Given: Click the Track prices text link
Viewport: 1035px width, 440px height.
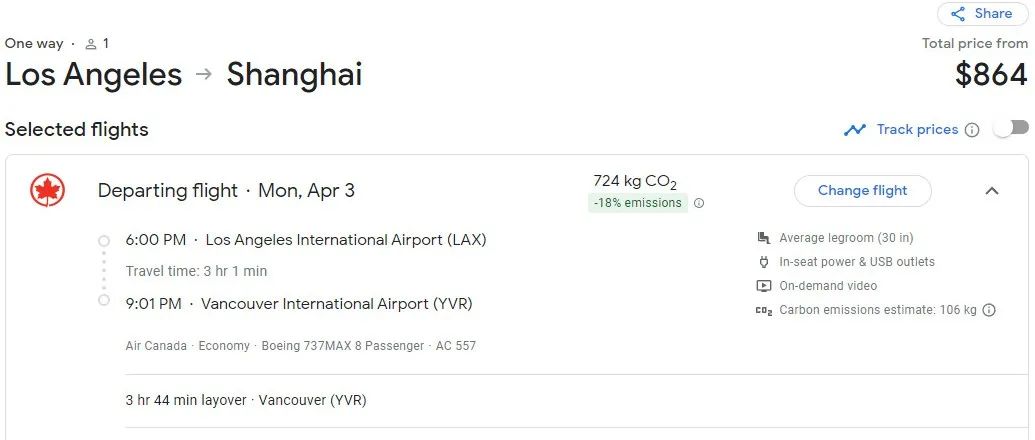Looking at the screenshot, I should (x=917, y=130).
